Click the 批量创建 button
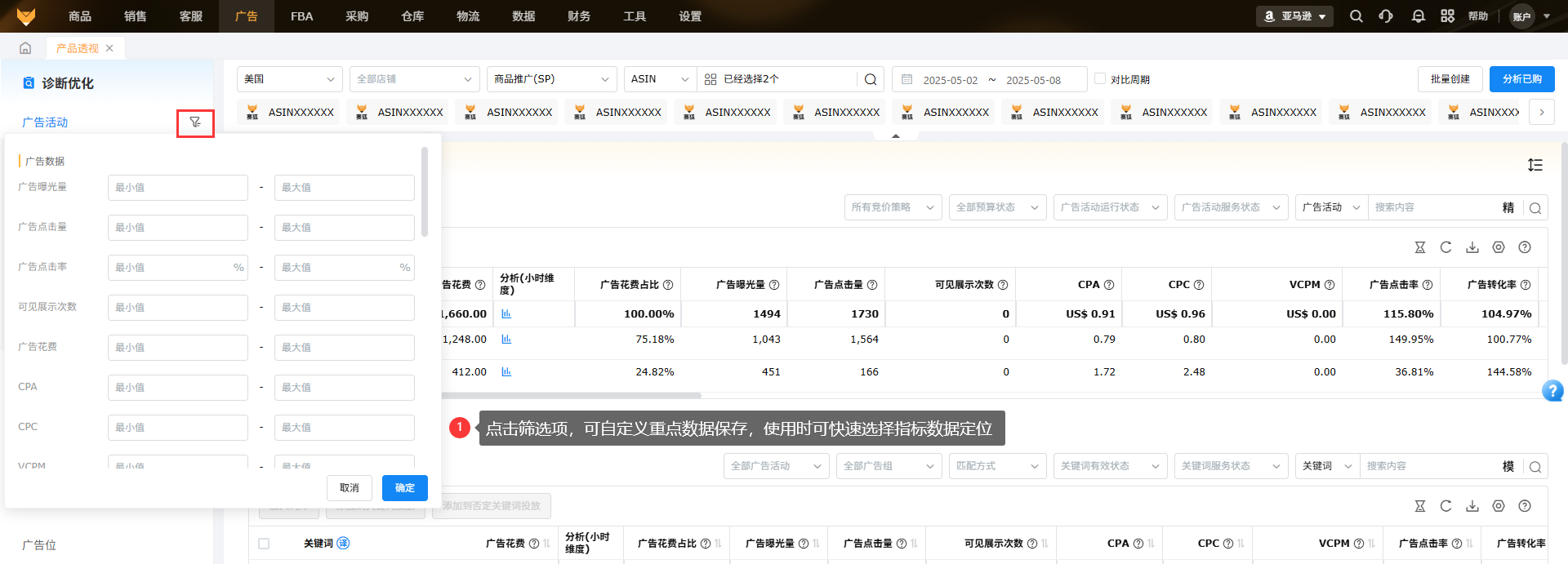The width and height of the screenshot is (1568, 564). 1450,79
